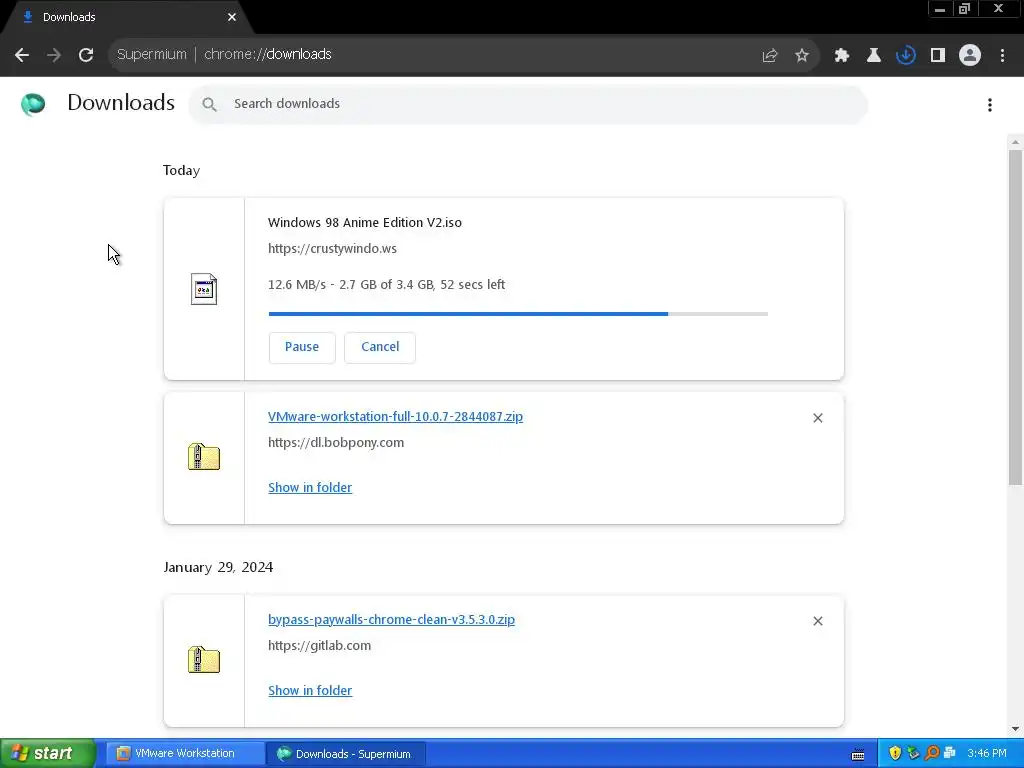Click Downloads - Supermium taskbar button
The width and height of the screenshot is (1024, 768).
[346, 754]
